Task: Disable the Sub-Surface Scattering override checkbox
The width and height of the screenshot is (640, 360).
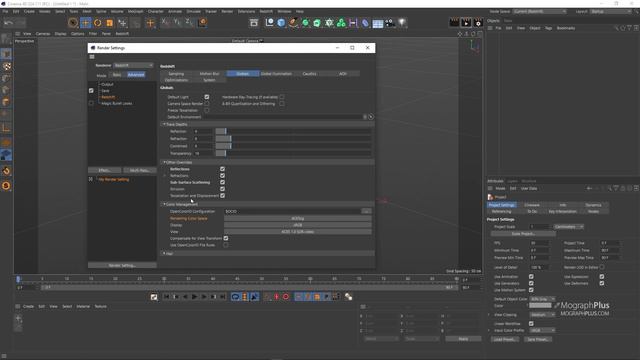Action: (222, 182)
